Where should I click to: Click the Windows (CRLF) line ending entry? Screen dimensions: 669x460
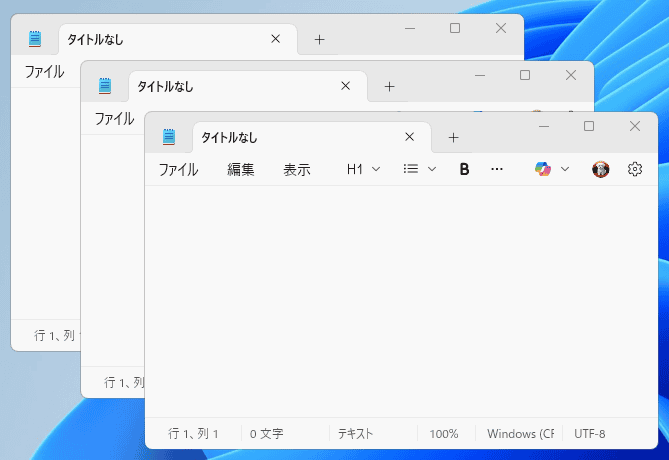521,434
